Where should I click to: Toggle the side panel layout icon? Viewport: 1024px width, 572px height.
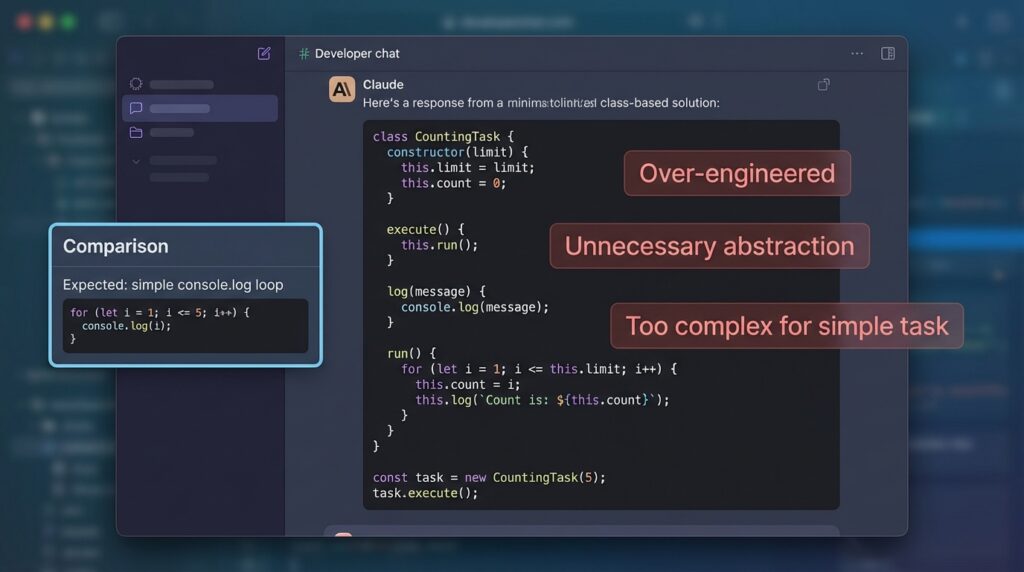coord(888,54)
